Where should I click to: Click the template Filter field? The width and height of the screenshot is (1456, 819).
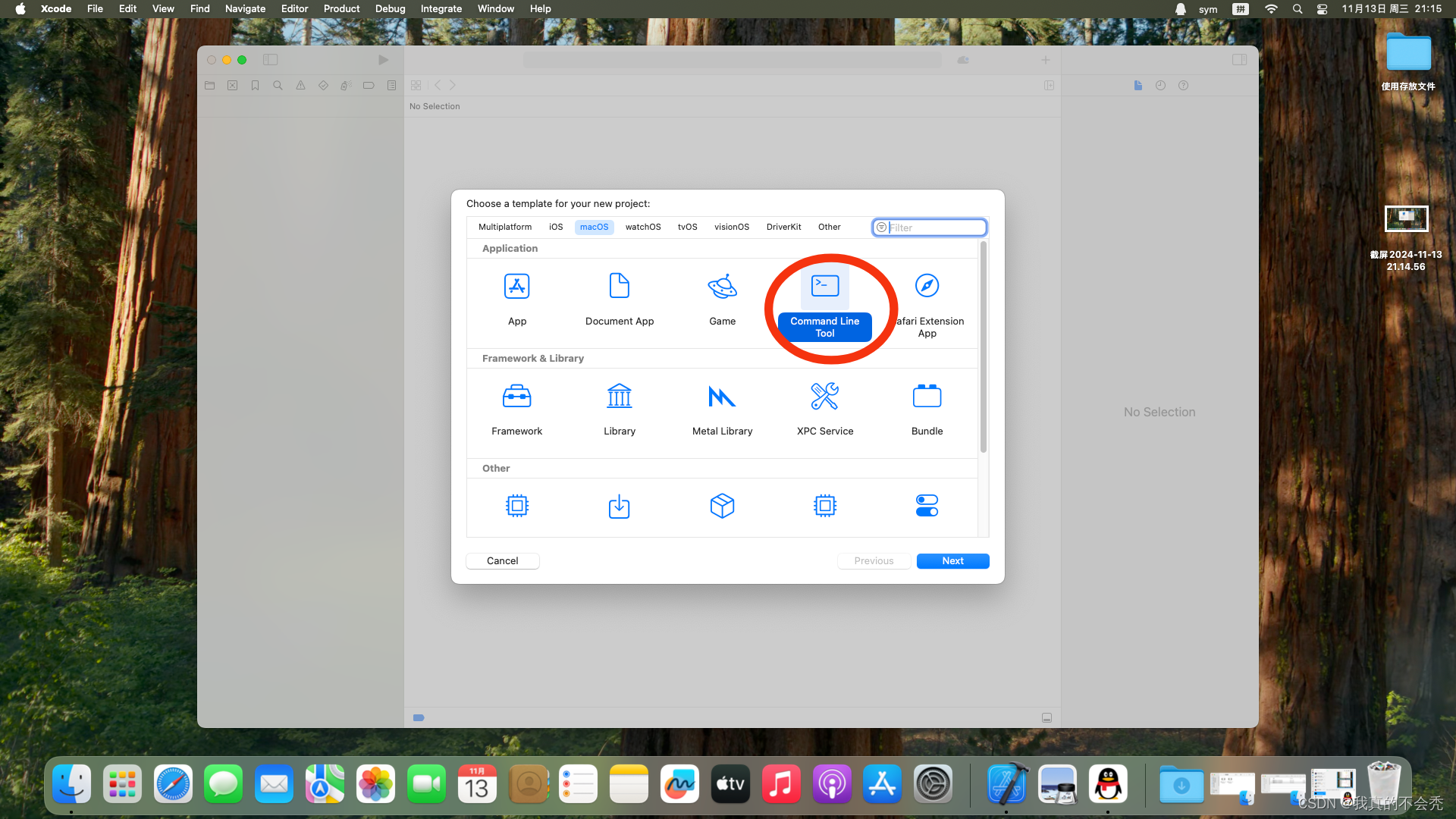click(930, 227)
